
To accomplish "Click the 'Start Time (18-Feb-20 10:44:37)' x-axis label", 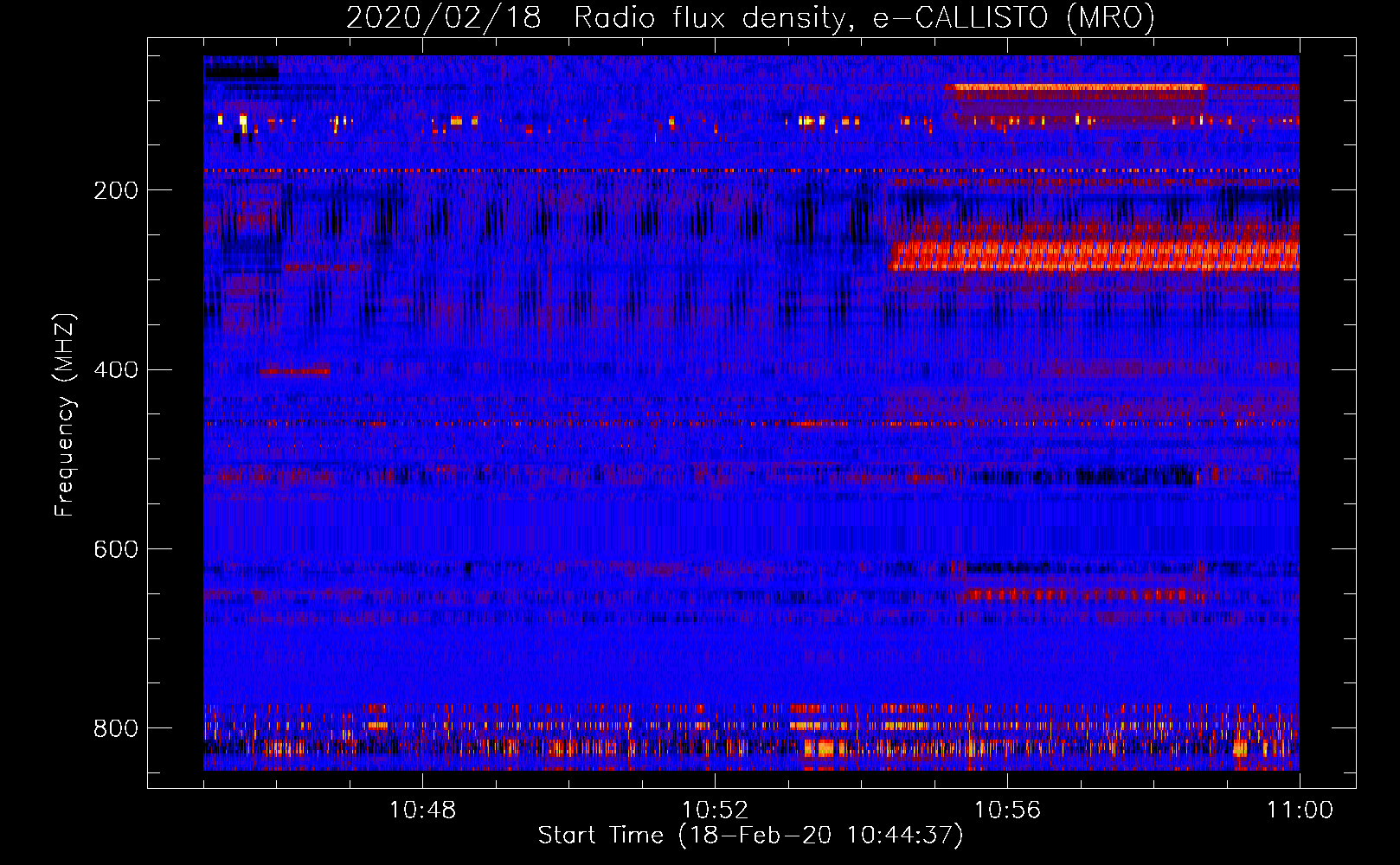I will (x=750, y=836).
